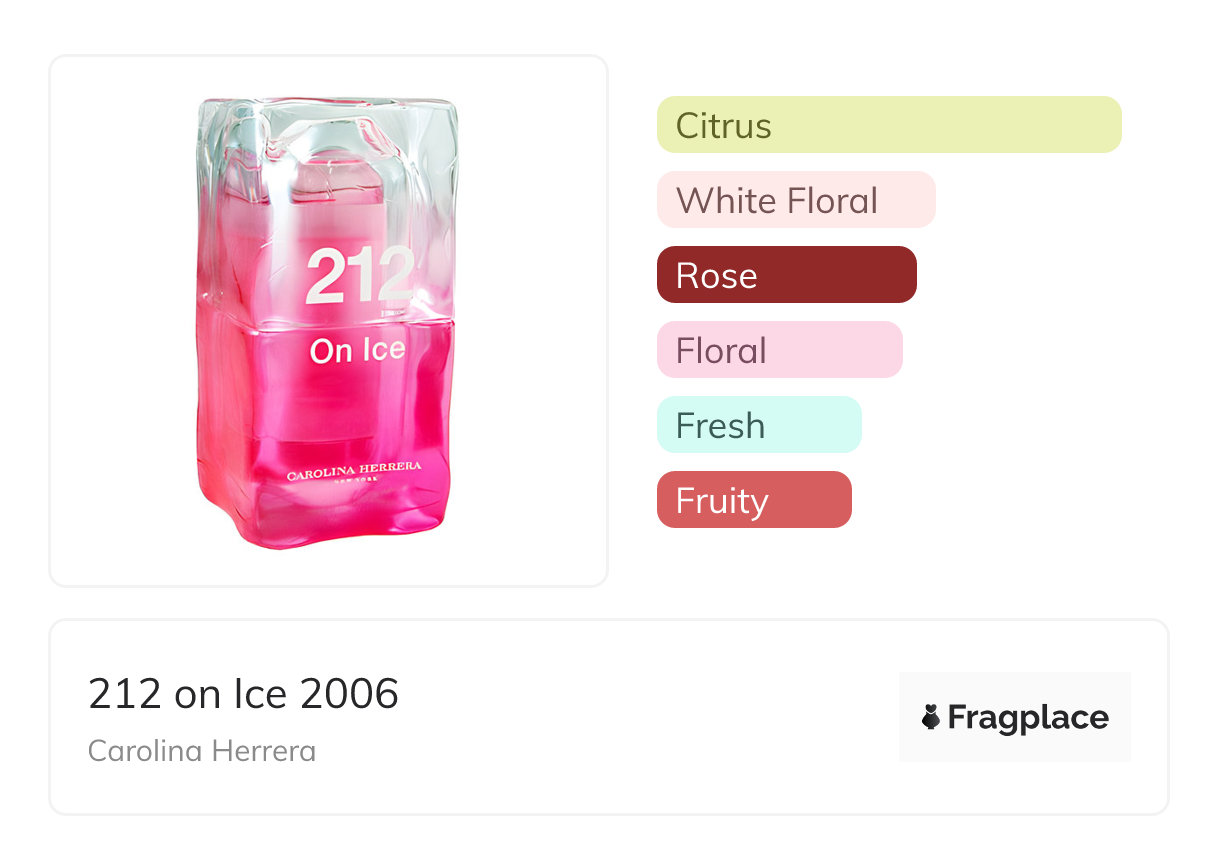The height and width of the screenshot is (864, 1218).
Task: Click the word Citrus in the top bar
Action: click(x=723, y=126)
